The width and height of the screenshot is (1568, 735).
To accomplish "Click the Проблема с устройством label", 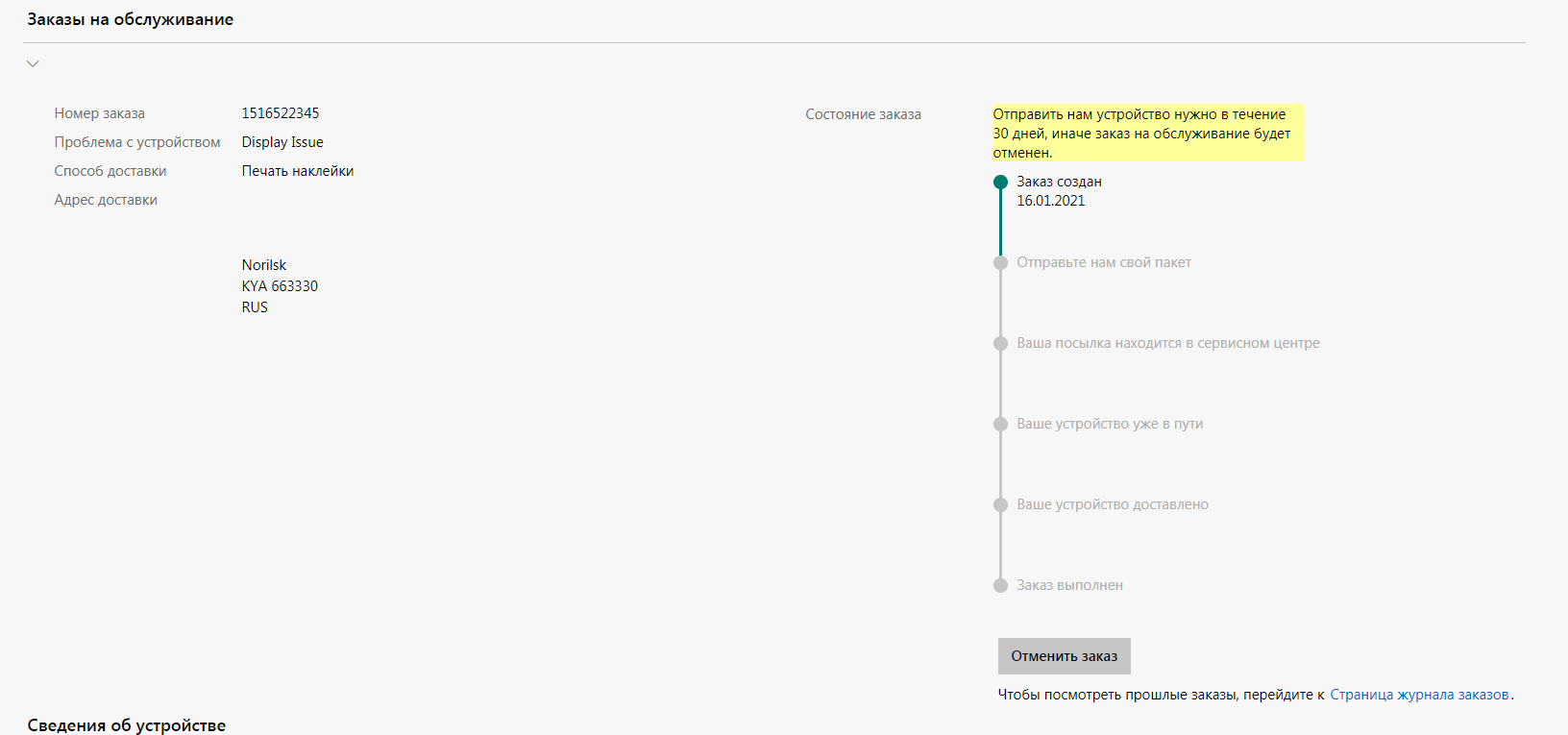I will coord(137,142).
